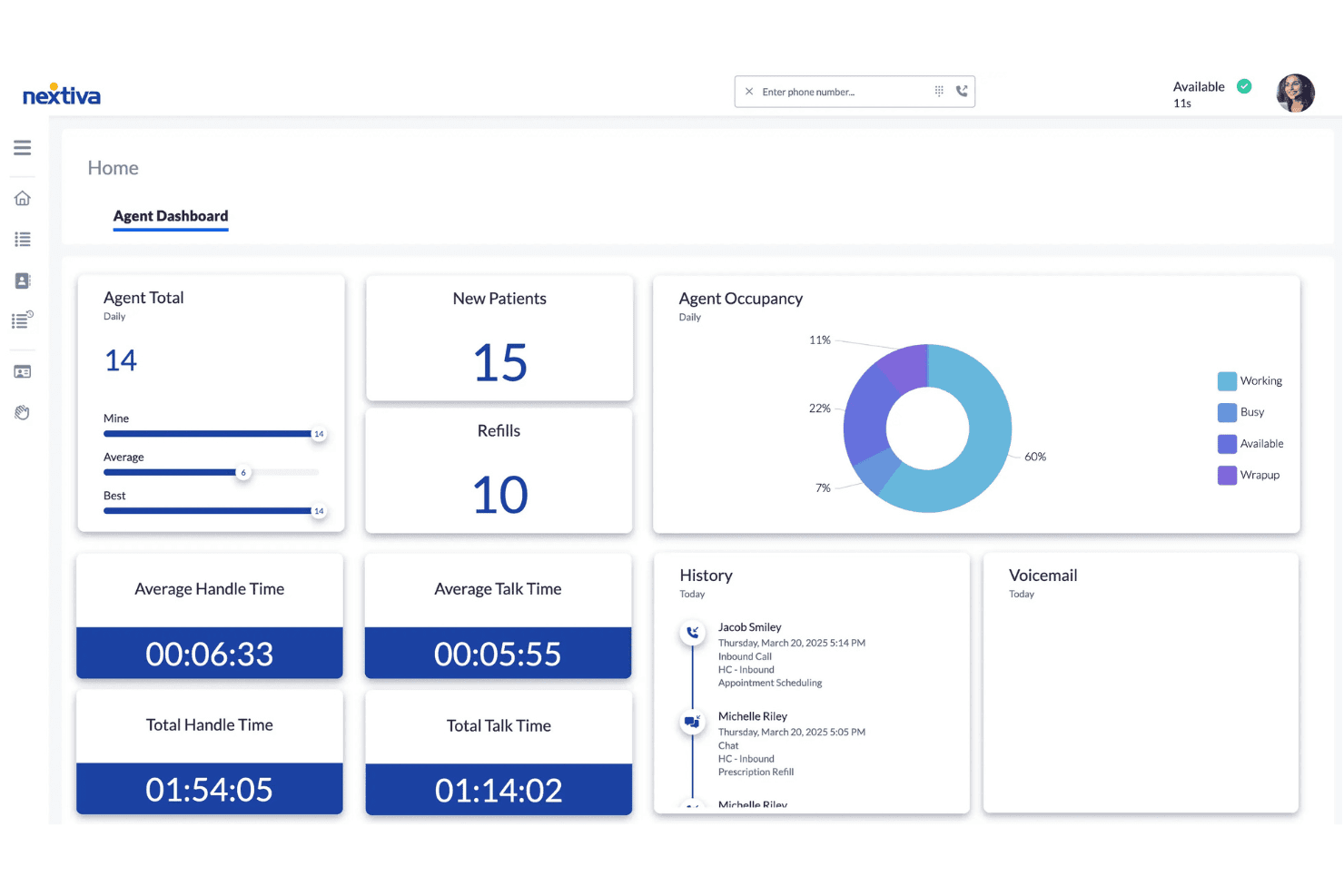1344x896 pixels.
Task: Click Average Handle Time 00:06:33
Action: 210,654
